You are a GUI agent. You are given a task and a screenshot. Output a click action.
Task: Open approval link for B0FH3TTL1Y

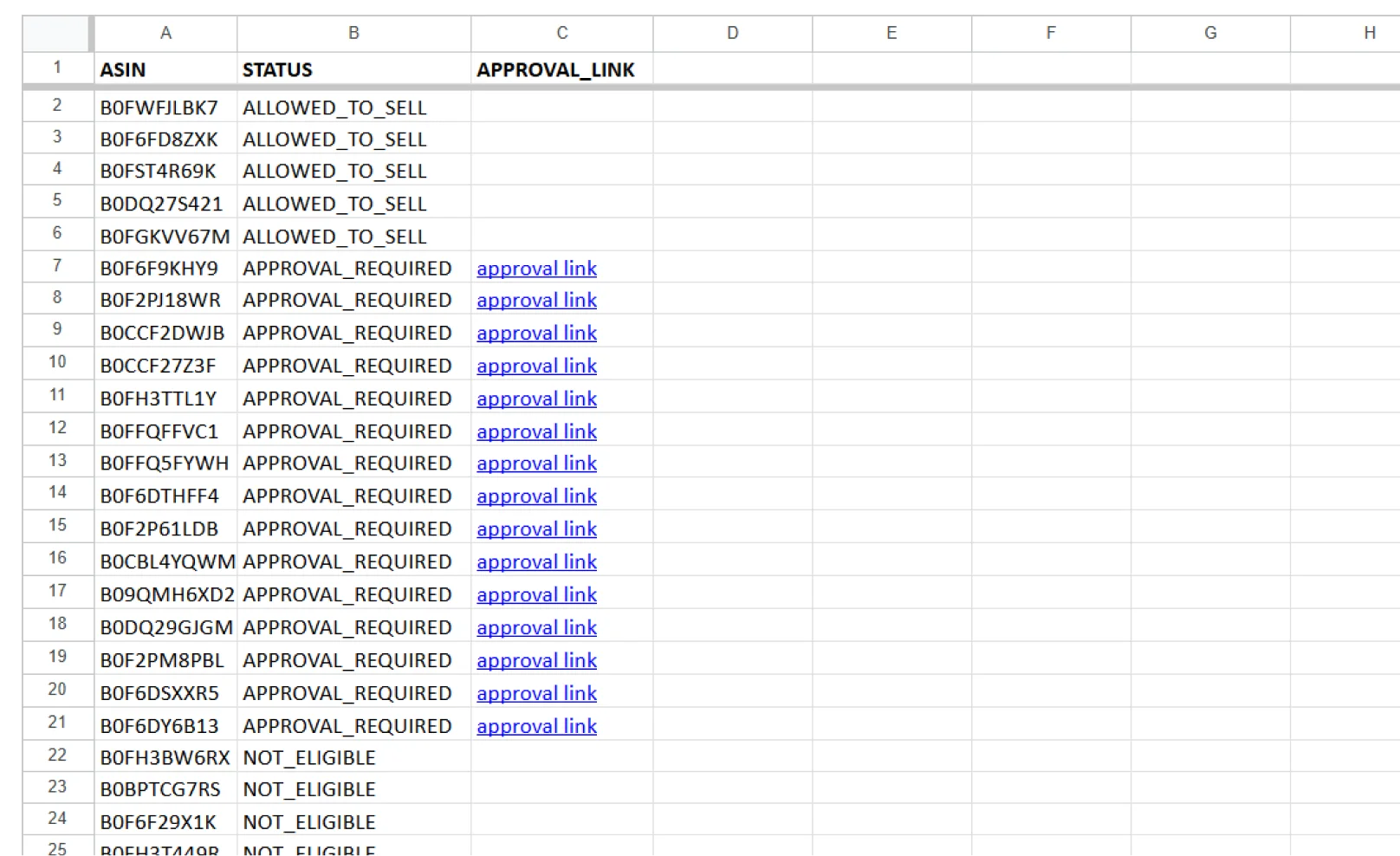[536, 399]
